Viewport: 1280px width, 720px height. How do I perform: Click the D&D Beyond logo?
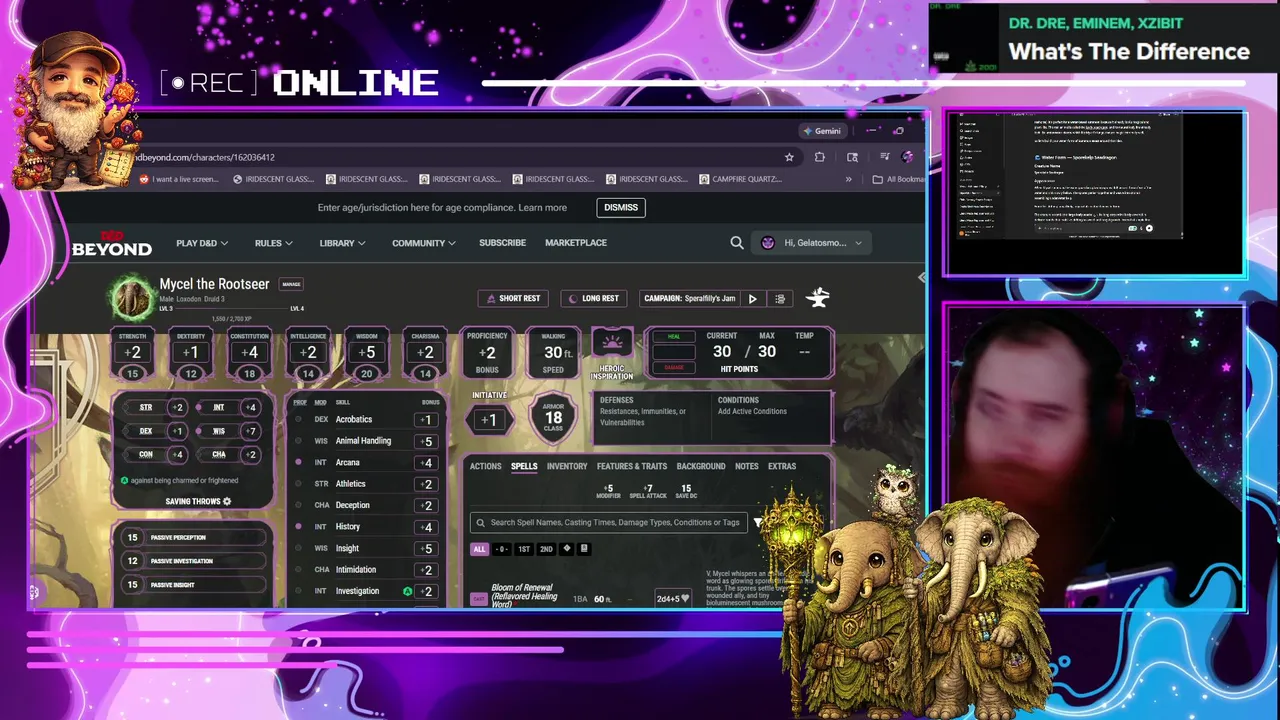[x=111, y=244]
